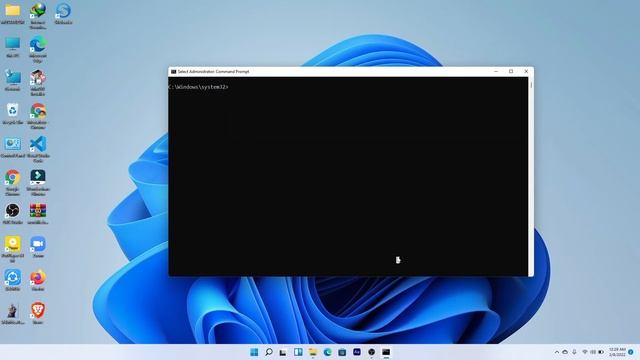640x360 pixels.
Task: Open the OneDrive cloud tray icon
Action: [565, 352]
